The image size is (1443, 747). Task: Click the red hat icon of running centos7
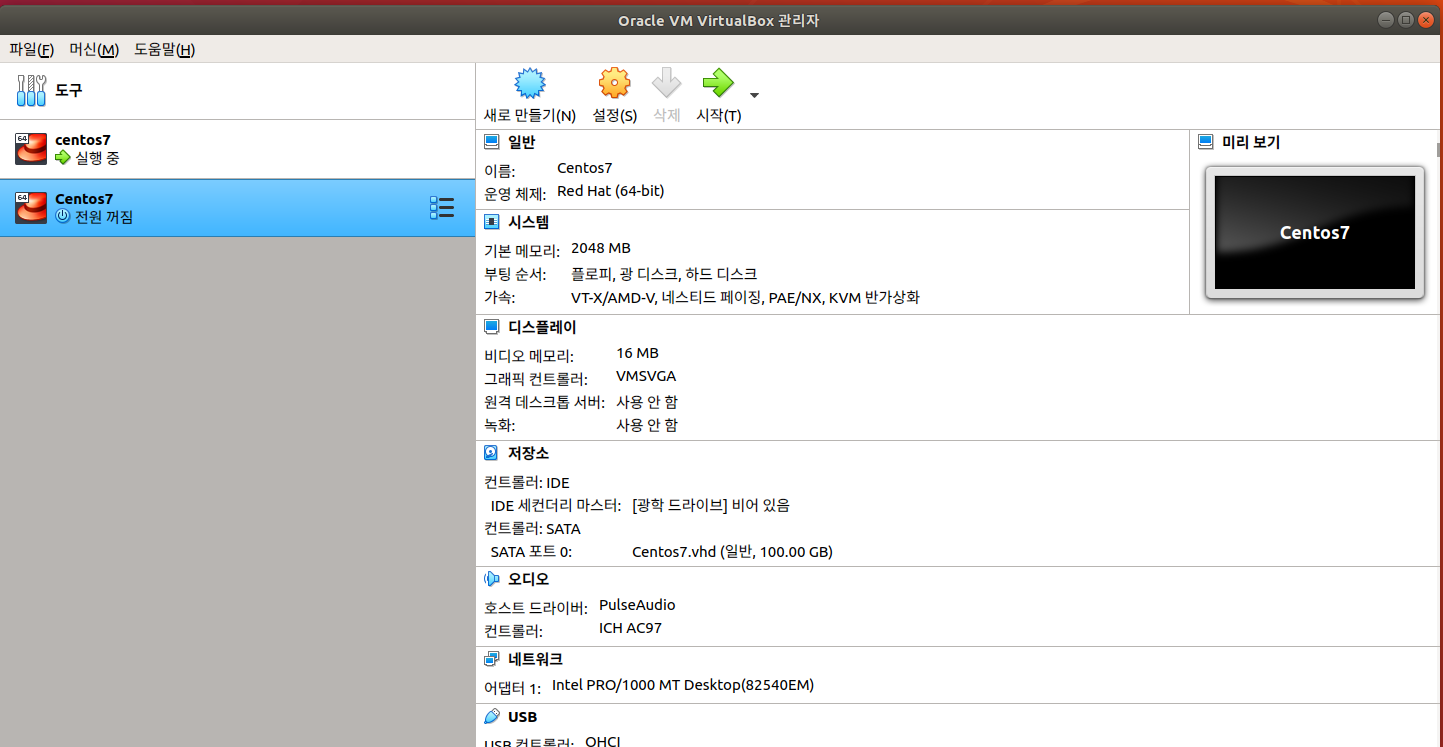pos(31,148)
